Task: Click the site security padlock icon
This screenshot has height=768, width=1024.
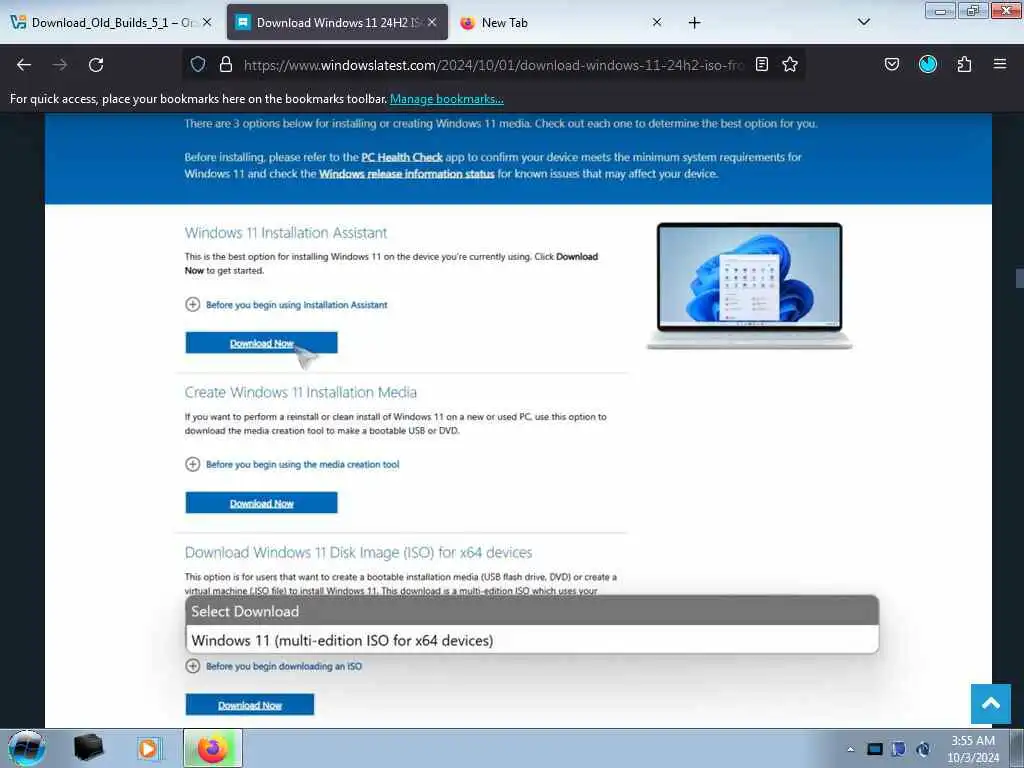Action: click(x=226, y=65)
